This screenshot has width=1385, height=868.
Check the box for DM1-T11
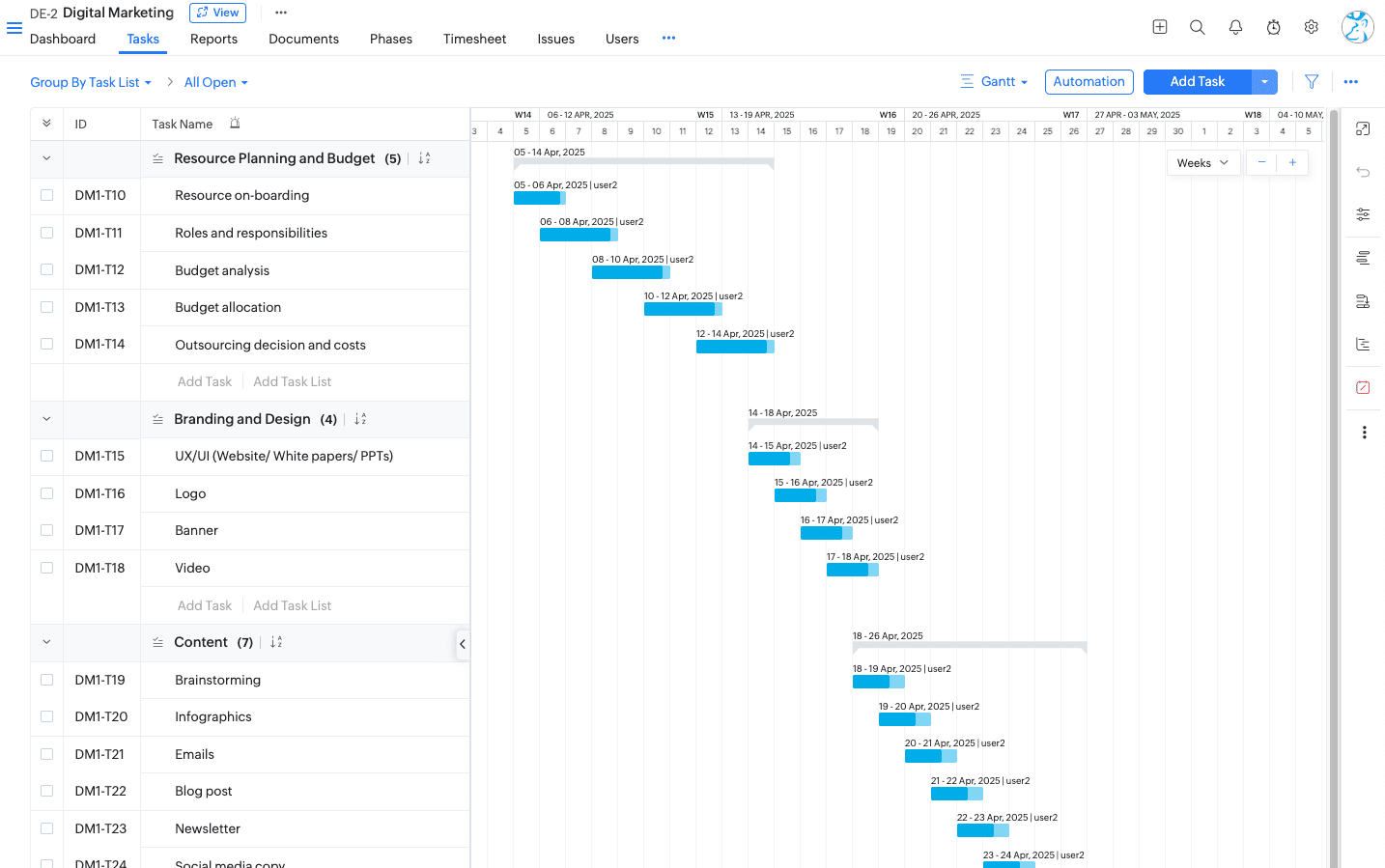point(46,233)
